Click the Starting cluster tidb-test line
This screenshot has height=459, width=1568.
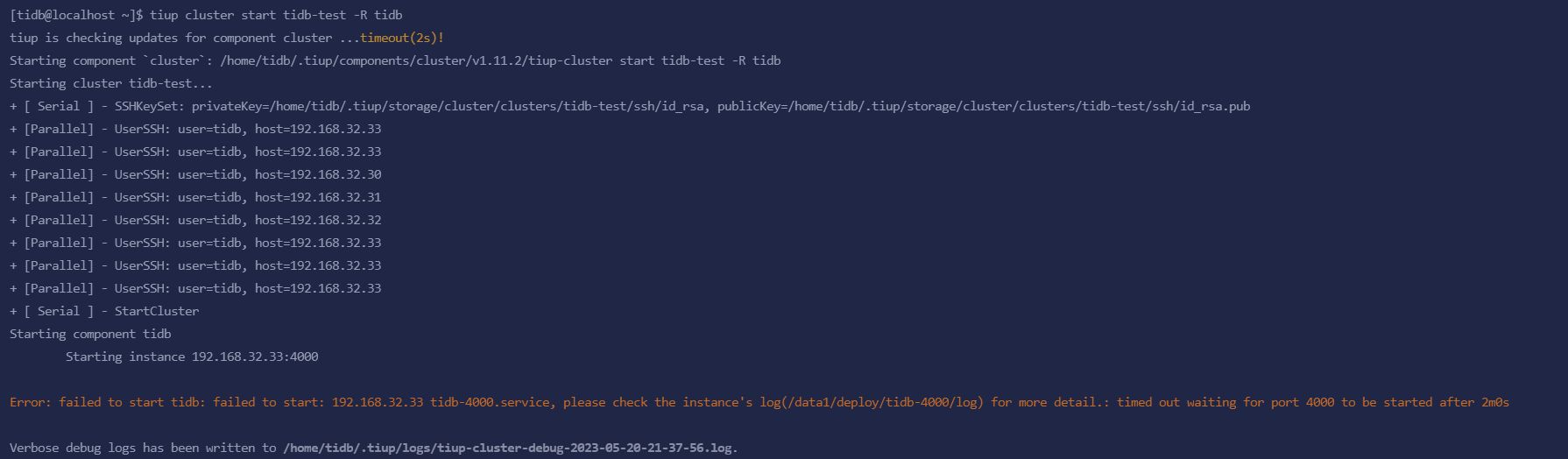pyautogui.click(x=111, y=83)
